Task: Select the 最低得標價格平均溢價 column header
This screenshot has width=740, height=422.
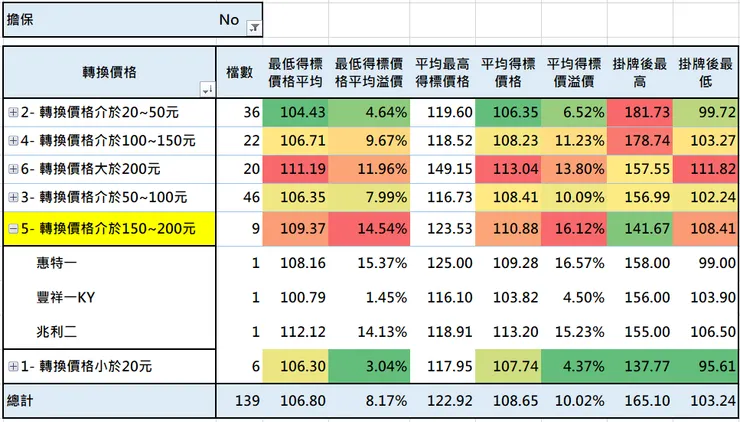Action: (369, 72)
